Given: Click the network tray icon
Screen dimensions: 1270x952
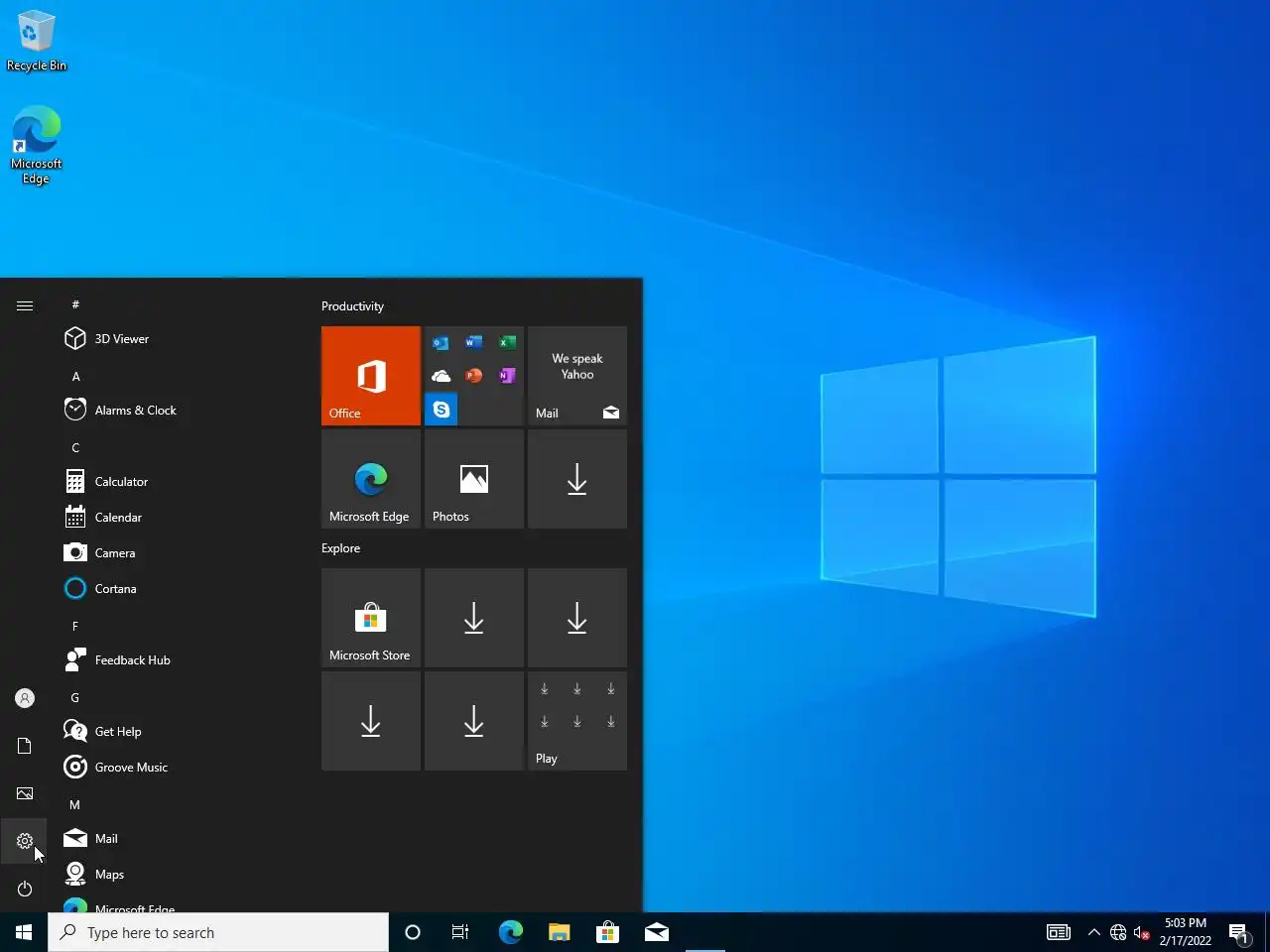Looking at the screenshot, I should point(1118,932).
